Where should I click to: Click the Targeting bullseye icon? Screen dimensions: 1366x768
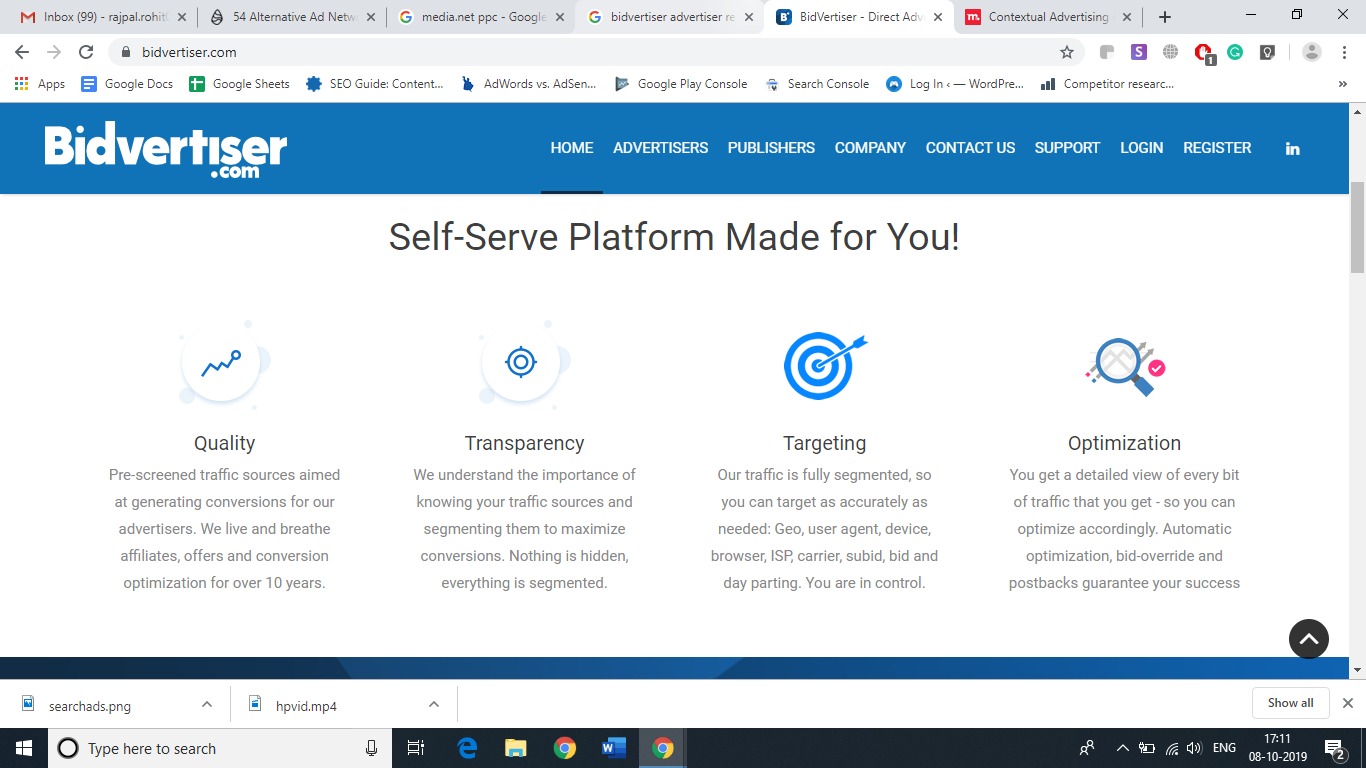(x=824, y=365)
